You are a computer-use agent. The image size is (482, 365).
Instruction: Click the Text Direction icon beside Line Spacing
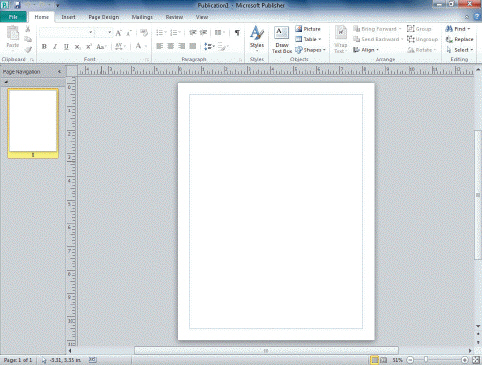[222, 46]
